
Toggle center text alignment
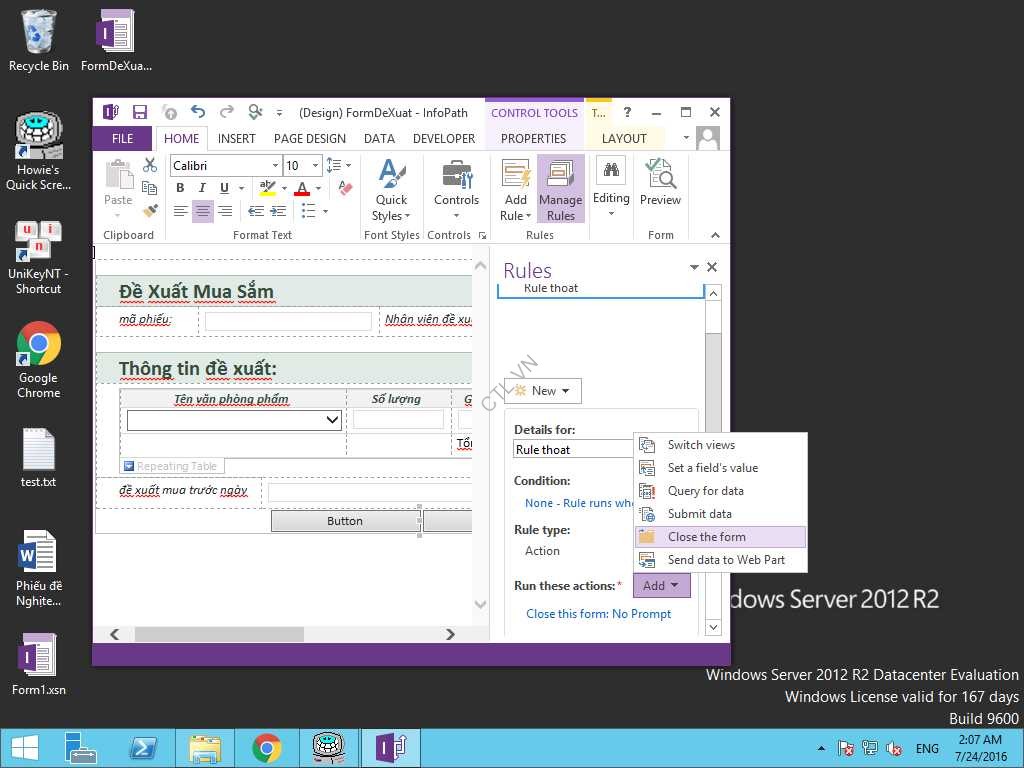pos(203,211)
